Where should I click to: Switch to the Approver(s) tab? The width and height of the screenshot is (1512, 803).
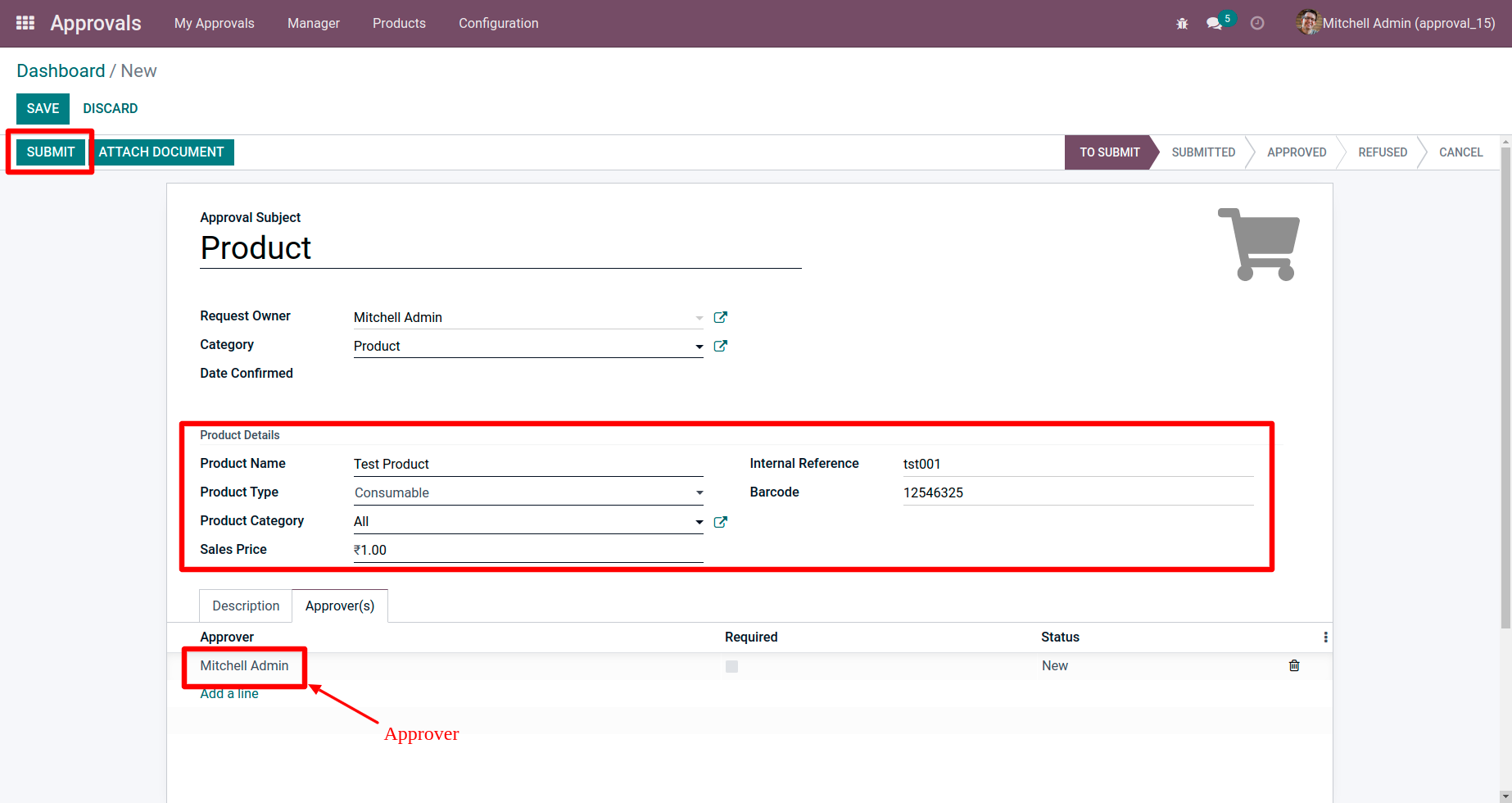tap(340, 606)
